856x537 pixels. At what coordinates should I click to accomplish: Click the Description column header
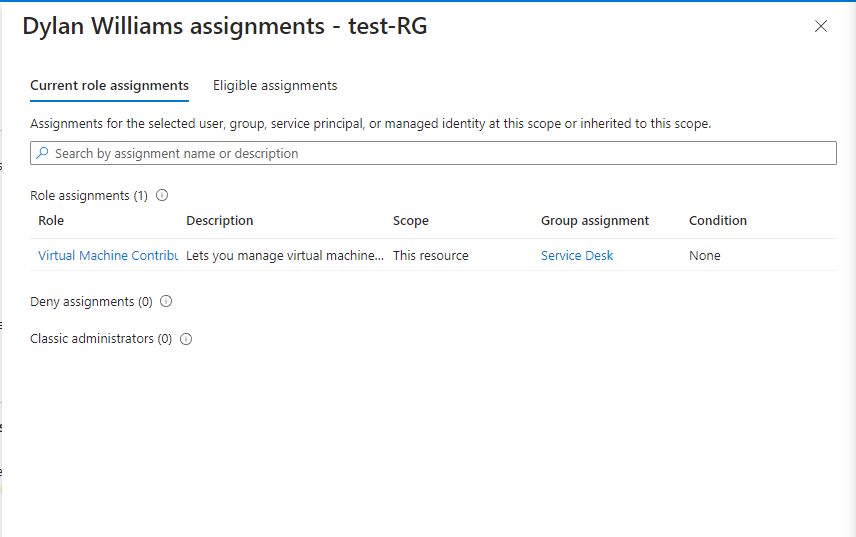(220, 221)
